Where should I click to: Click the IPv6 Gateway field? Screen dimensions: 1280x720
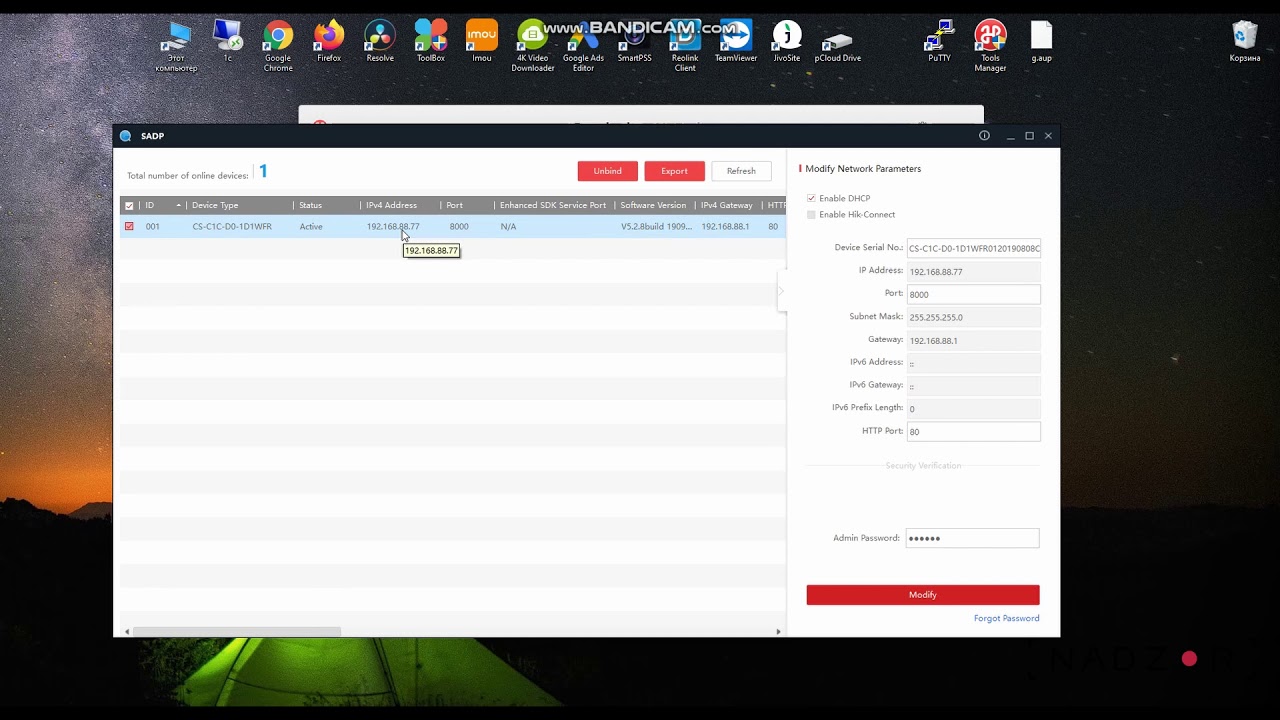pos(973,385)
